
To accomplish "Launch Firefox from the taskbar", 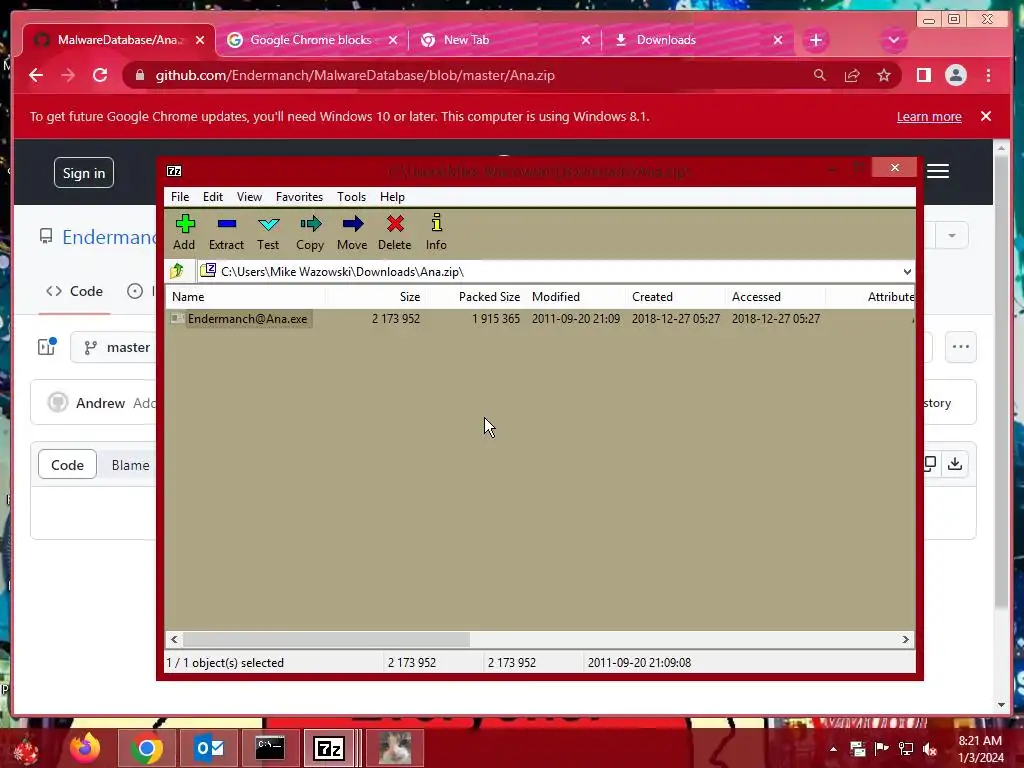I will [85, 748].
